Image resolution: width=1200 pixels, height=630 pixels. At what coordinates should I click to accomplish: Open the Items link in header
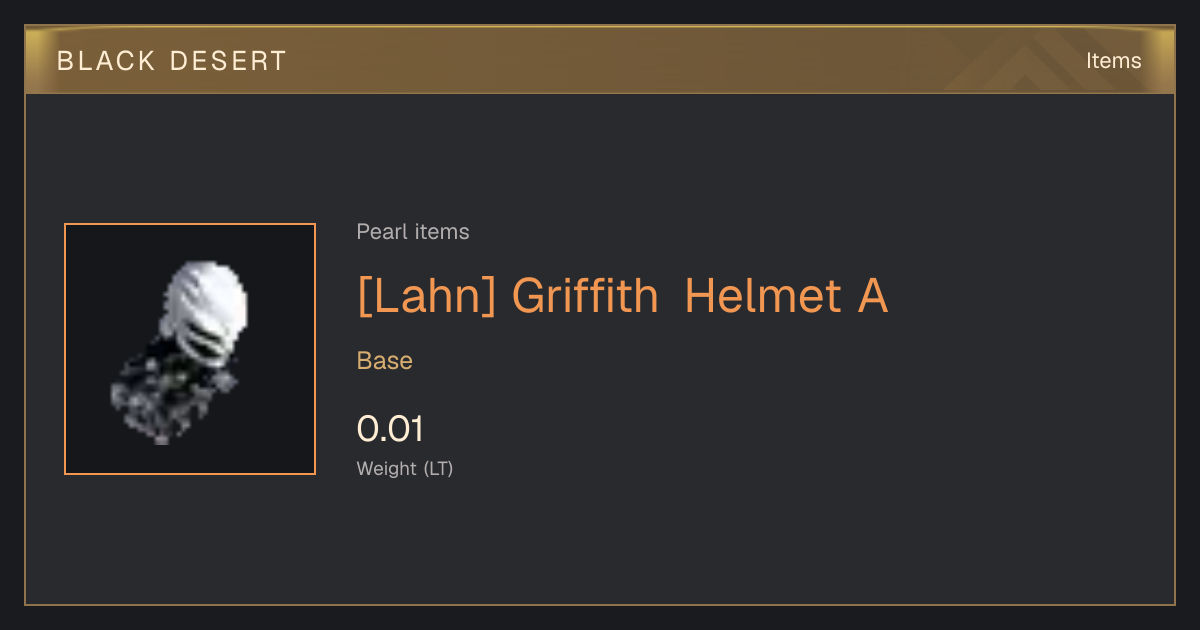[1113, 60]
